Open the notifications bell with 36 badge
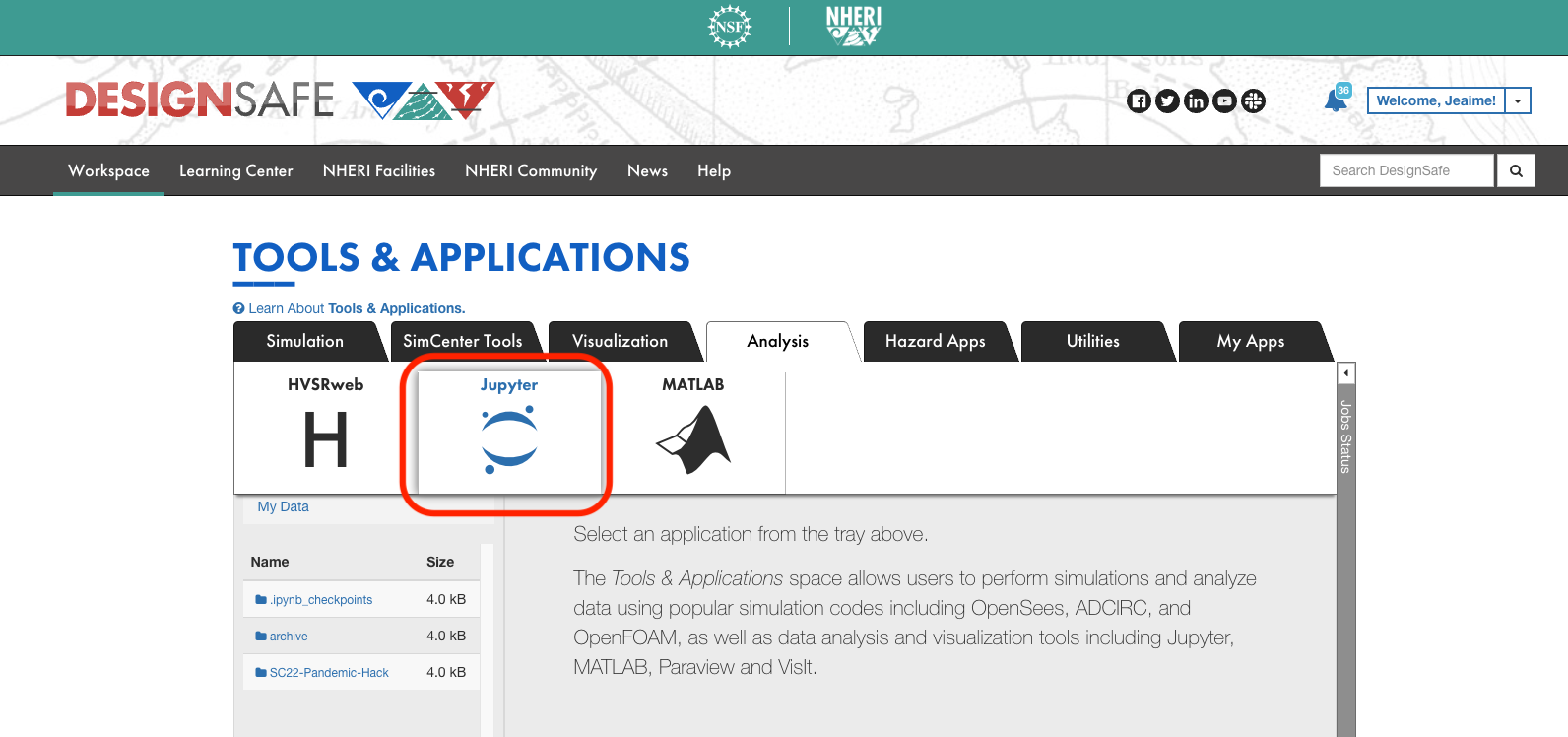 (x=1337, y=100)
